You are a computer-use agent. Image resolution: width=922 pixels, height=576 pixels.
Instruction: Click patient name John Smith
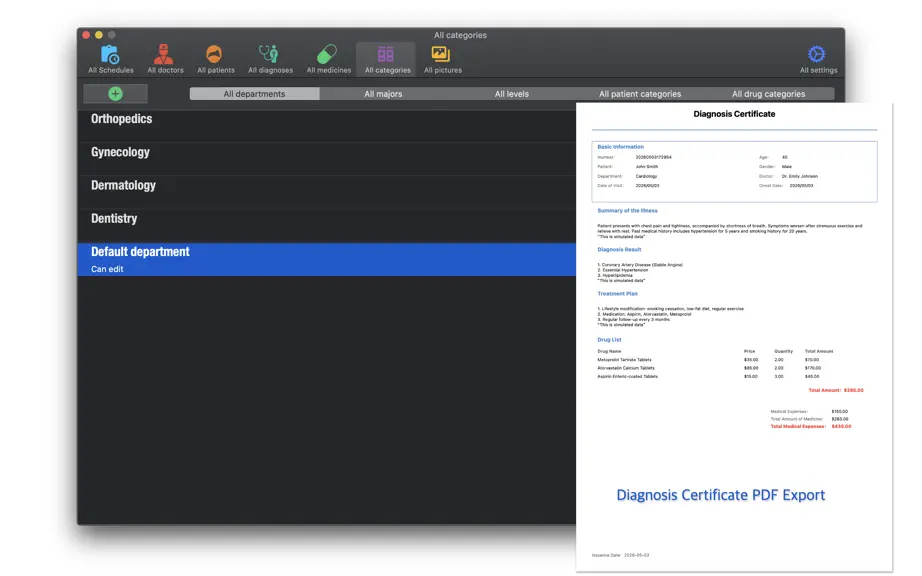click(647, 167)
